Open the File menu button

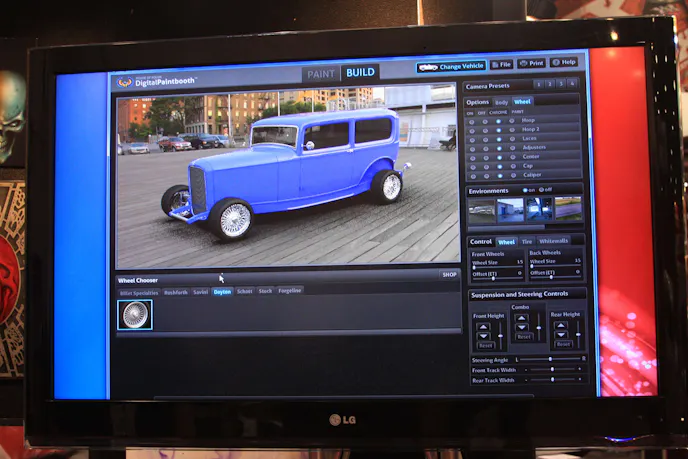[501, 64]
